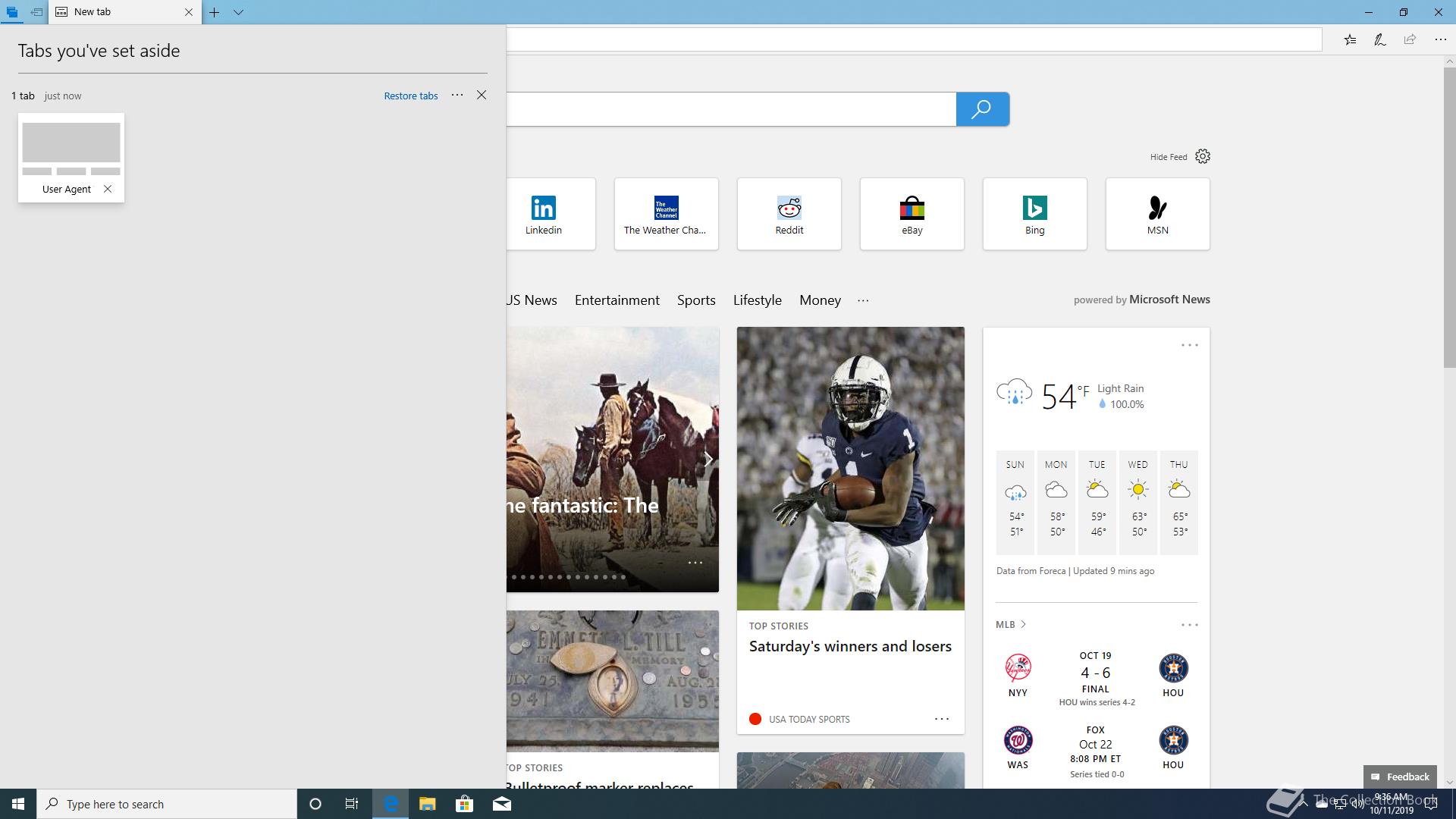This screenshot has height=819, width=1456.
Task: Open the Mail app from taskbar
Action: 502,804
